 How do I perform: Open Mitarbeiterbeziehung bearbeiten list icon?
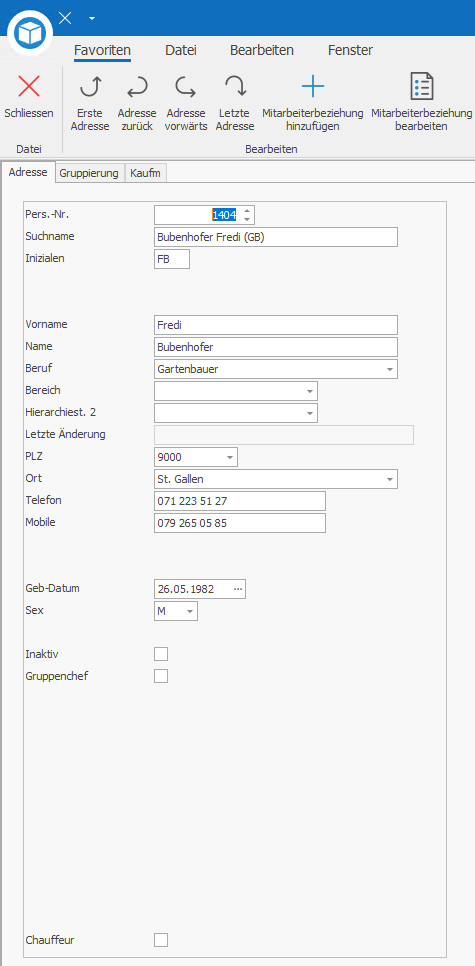coord(422,86)
